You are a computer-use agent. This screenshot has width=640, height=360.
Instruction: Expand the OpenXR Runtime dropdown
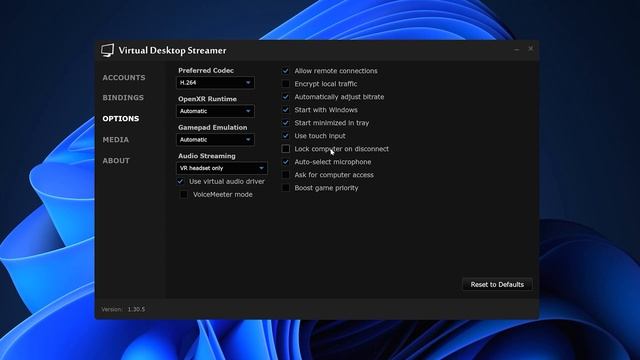click(216, 111)
